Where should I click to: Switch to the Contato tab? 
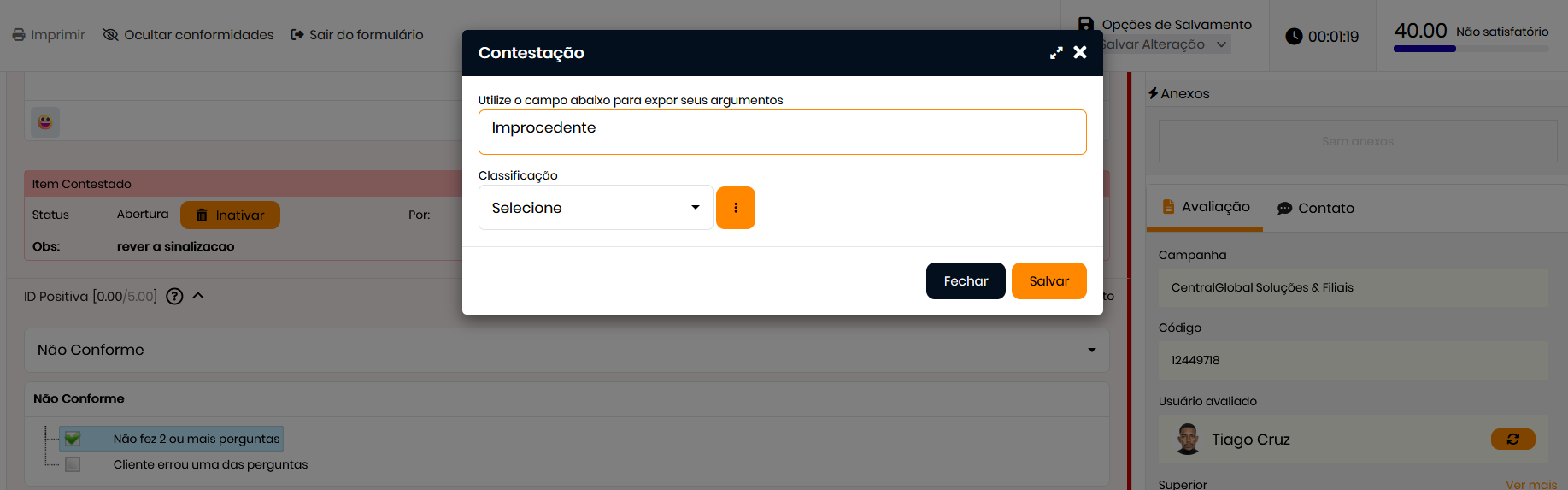coord(1316,208)
